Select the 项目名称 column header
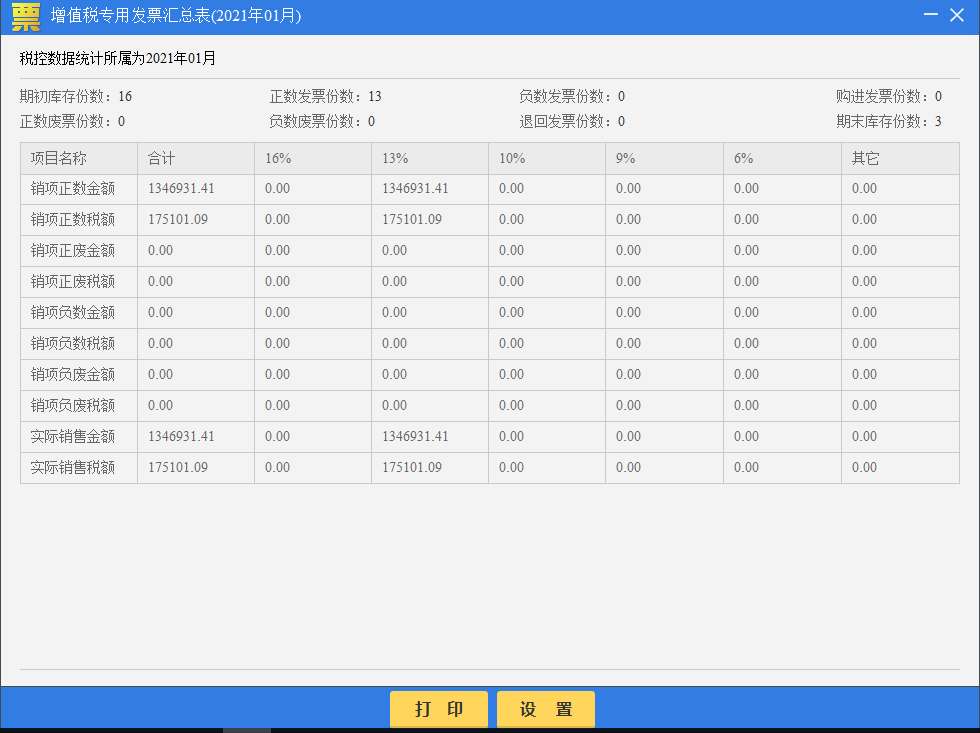The image size is (980, 733). click(59, 159)
